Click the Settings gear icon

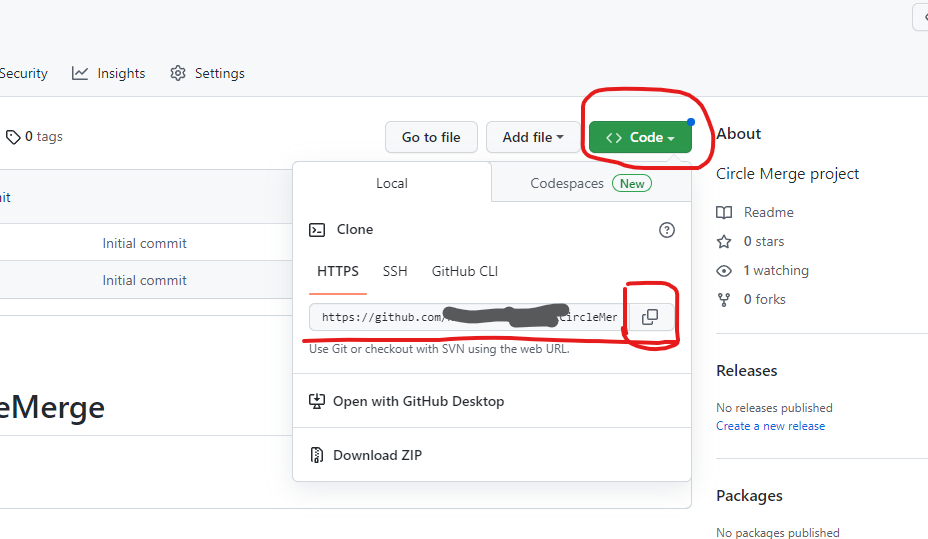(x=178, y=73)
